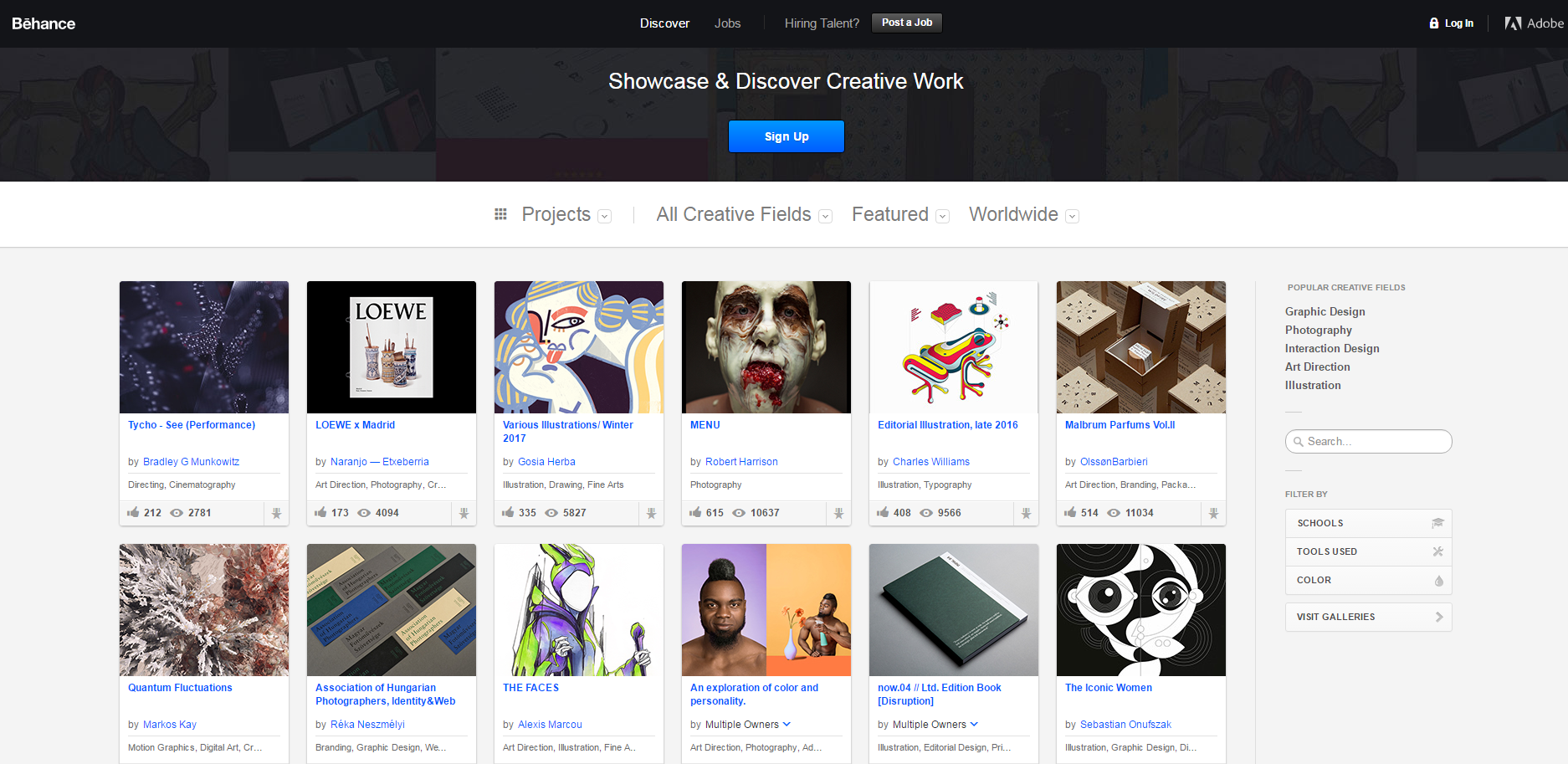
Task: Click the grid icon next to Projects
Action: point(500,214)
